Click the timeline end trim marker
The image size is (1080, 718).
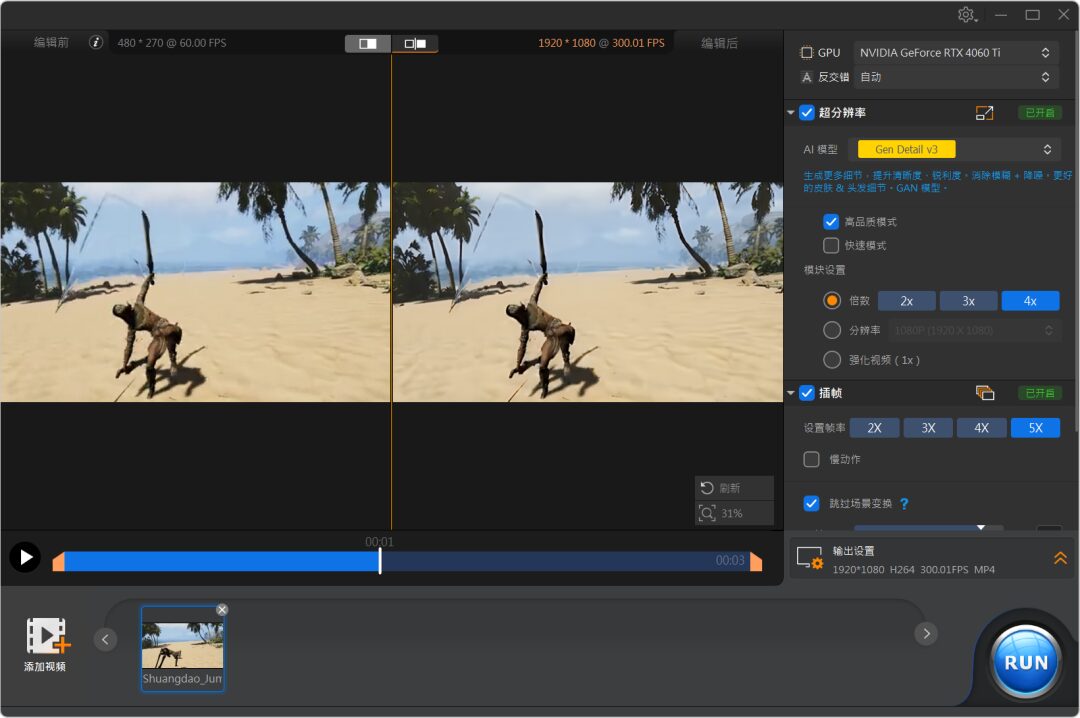(x=756, y=562)
